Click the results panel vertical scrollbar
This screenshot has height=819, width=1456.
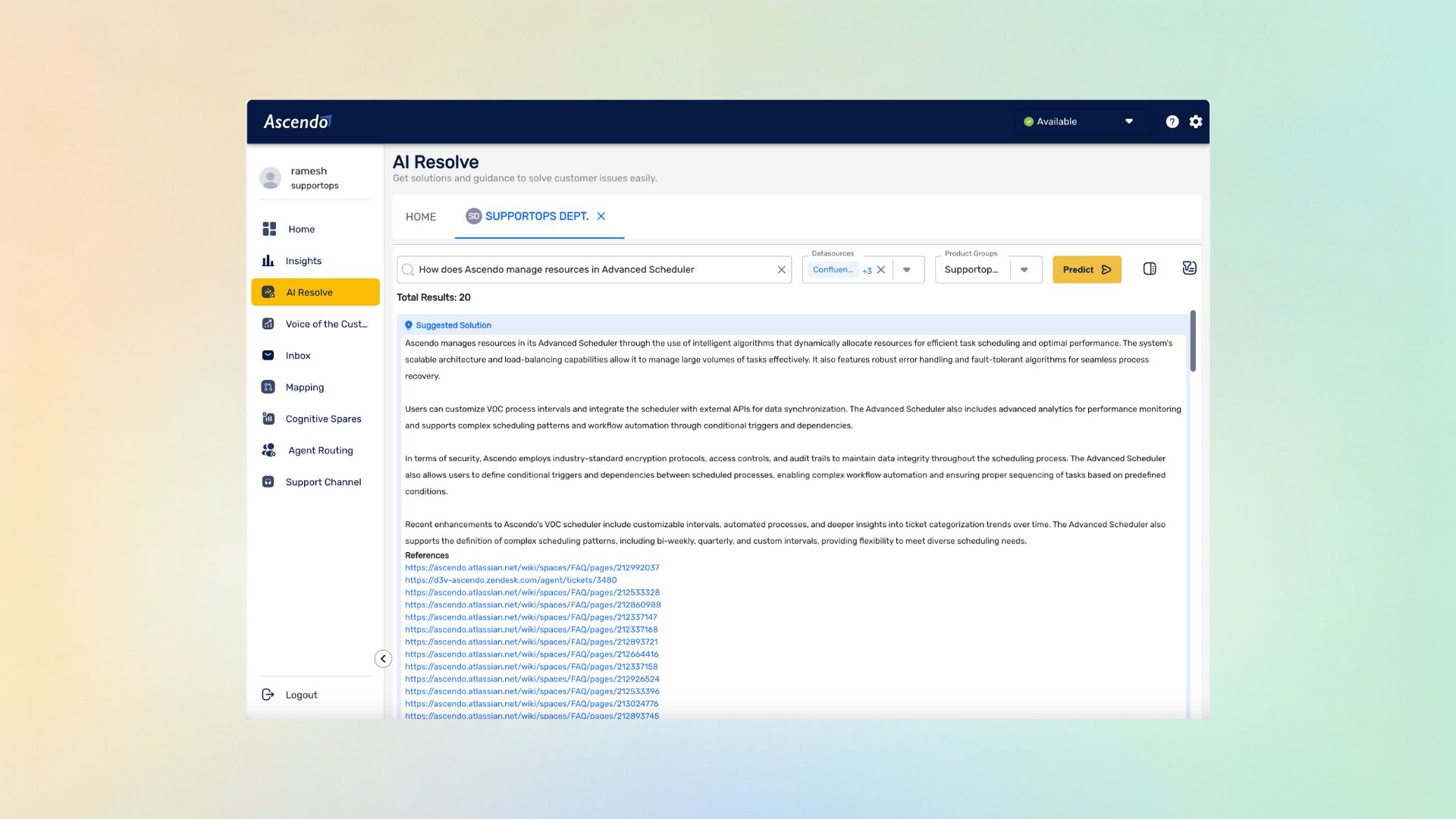(1193, 341)
